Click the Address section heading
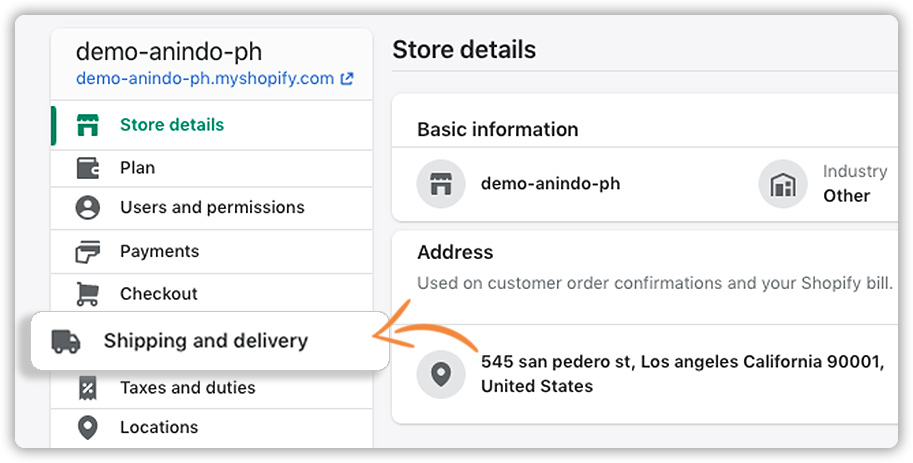Image resolution: width=913 pixels, height=463 pixels. [455, 252]
